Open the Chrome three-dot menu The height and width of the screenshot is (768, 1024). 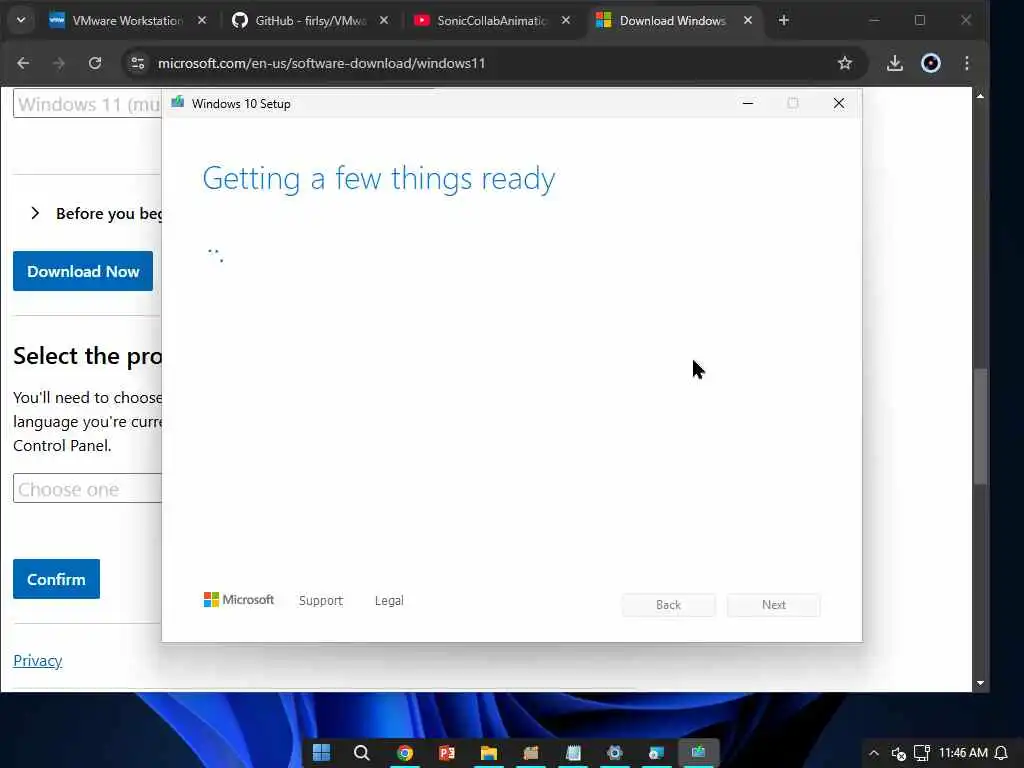click(x=967, y=63)
